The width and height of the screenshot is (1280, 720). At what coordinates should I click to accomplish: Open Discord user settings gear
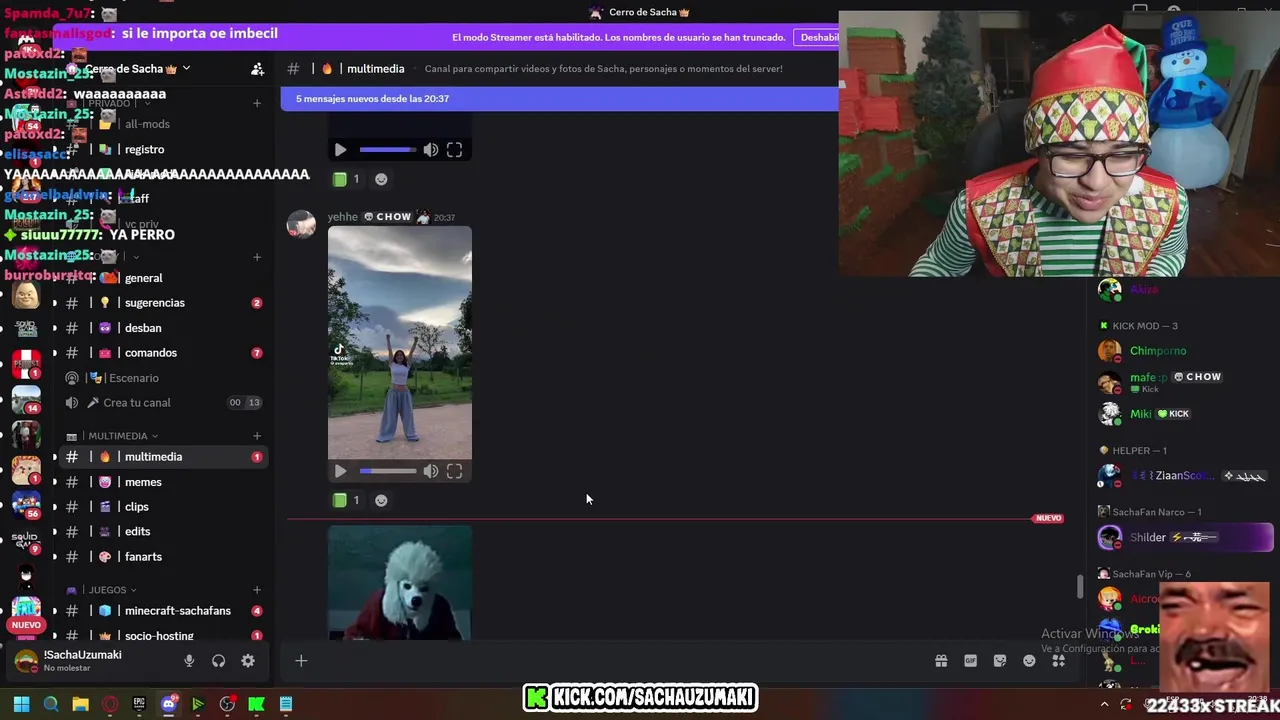point(248,661)
